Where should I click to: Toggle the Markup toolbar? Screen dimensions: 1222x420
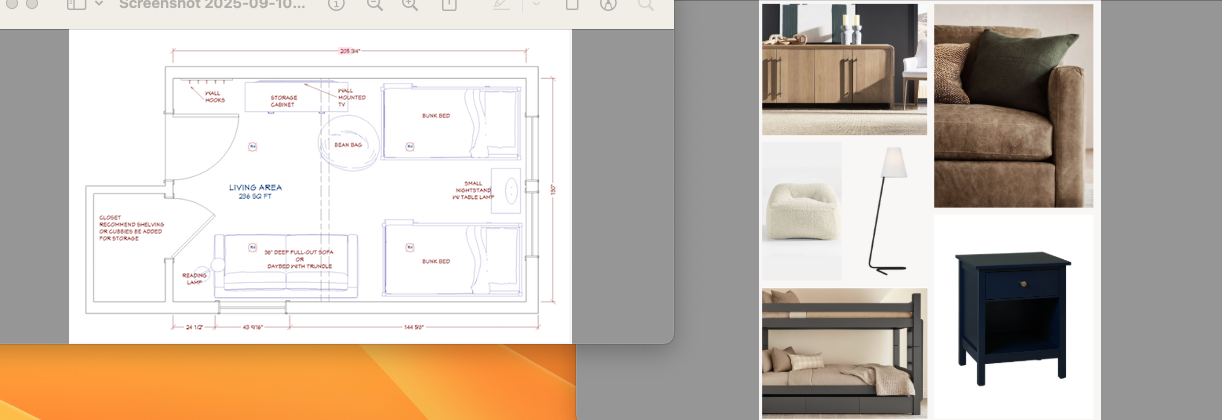tap(608, 4)
